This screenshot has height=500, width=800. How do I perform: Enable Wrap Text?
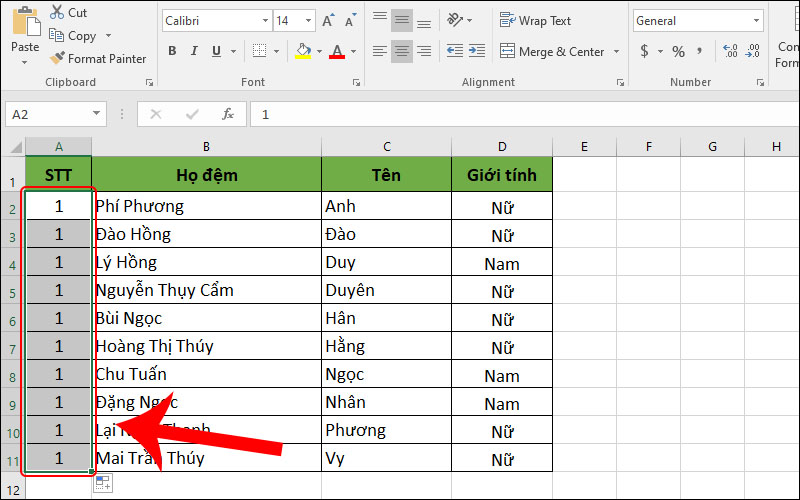pos(535,21)
